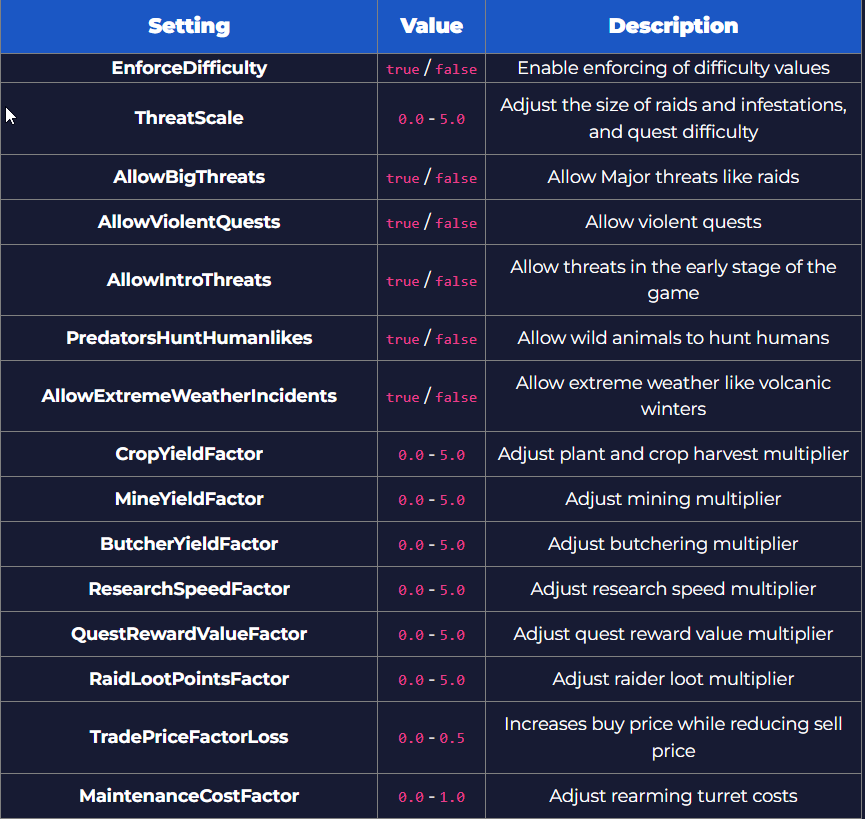This screenshot has width=865, height=819.
Task: Click the 0.0 - 1.0 value for MaintenanceCostFactor
Action: pyautogui.click(x=431, y=797)
